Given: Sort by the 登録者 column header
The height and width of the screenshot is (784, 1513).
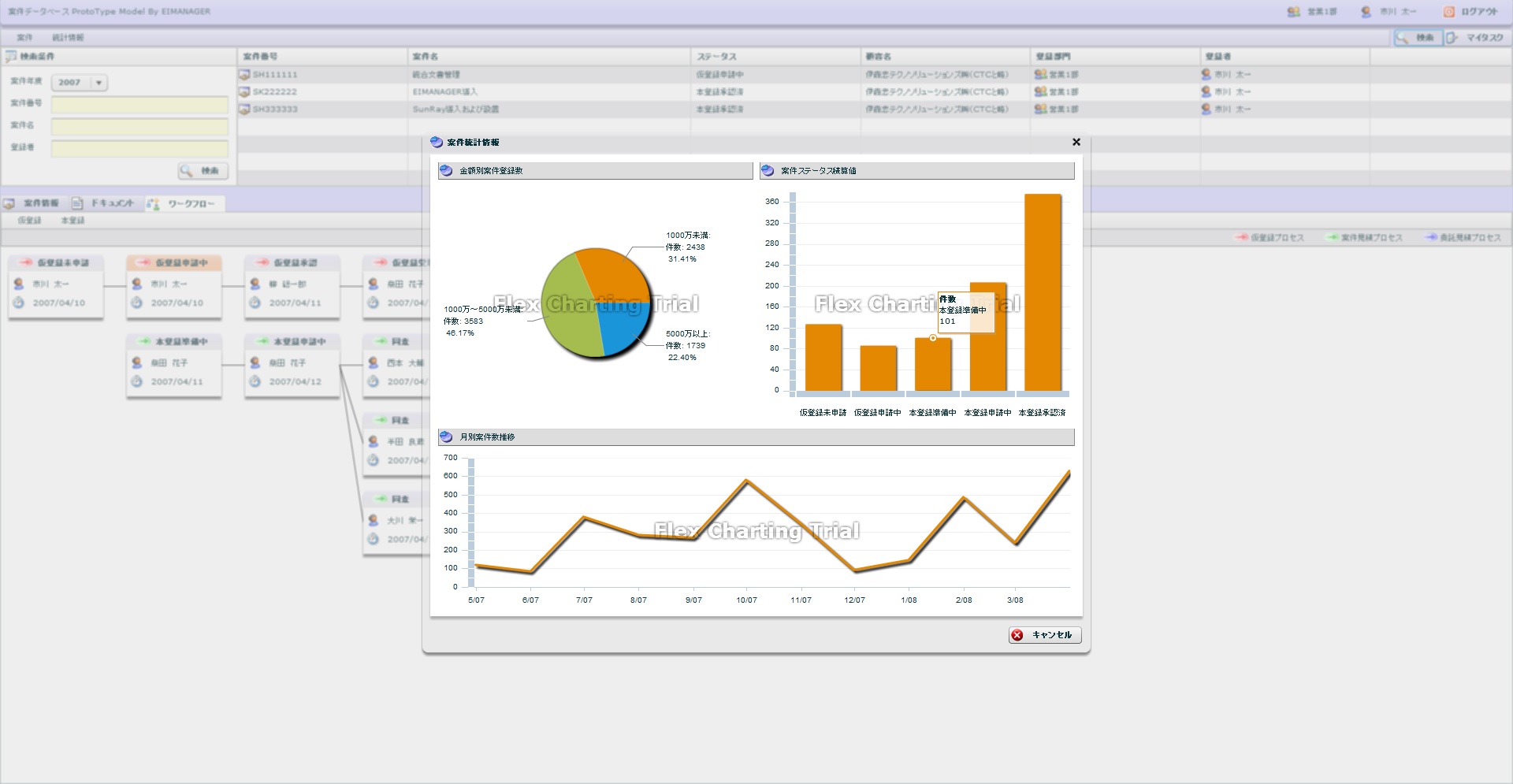Looking at the screenshot, I should [1285, 56].
